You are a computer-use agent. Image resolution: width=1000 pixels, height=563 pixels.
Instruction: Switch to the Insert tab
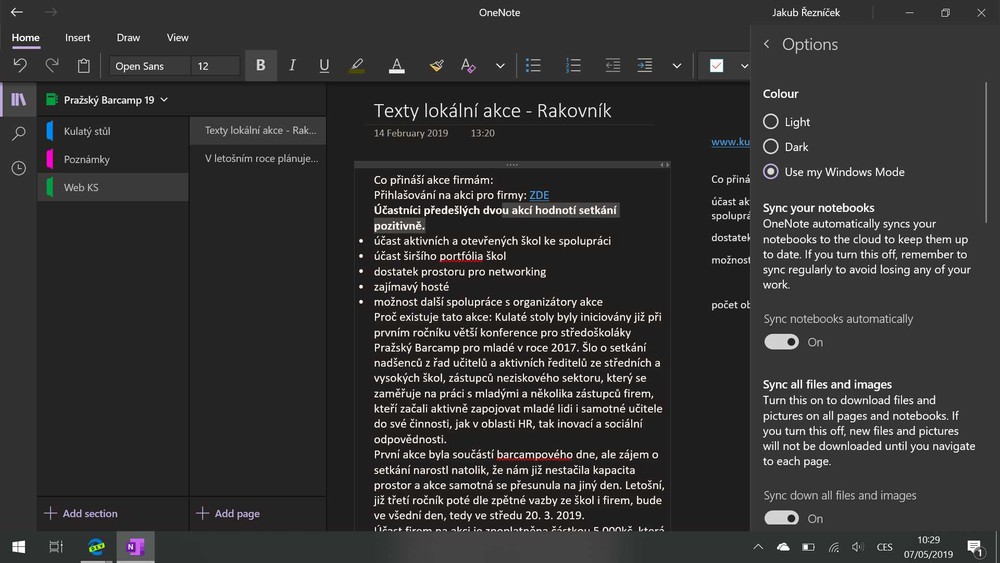pos(78,38)
